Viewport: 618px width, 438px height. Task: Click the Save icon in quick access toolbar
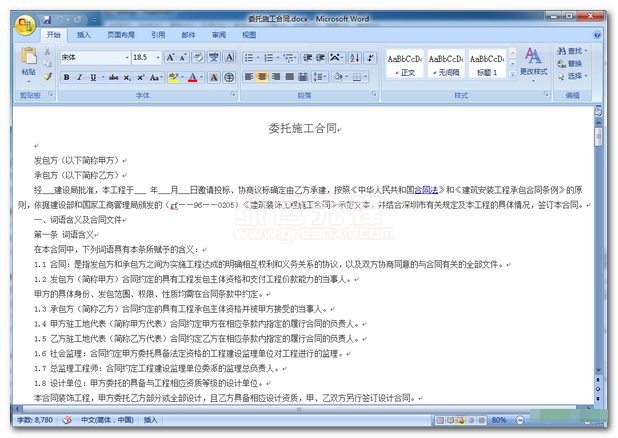46,19
